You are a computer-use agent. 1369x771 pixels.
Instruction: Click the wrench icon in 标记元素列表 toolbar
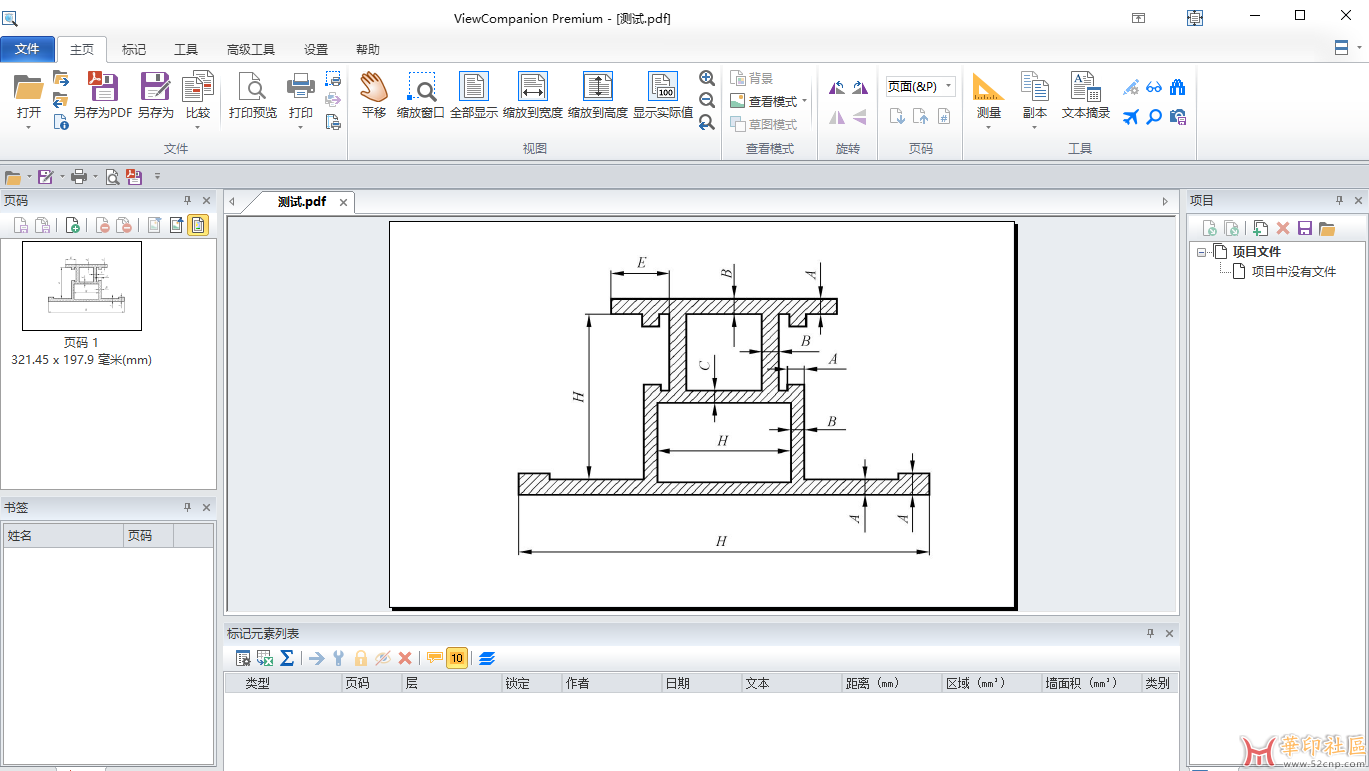click(x=338, y=658)
